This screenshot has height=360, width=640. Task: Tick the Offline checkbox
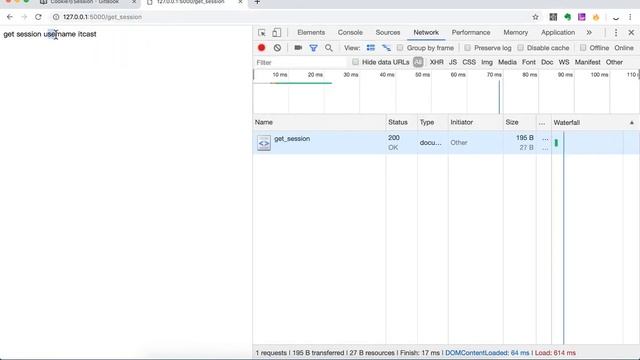[x=583, y=48]
